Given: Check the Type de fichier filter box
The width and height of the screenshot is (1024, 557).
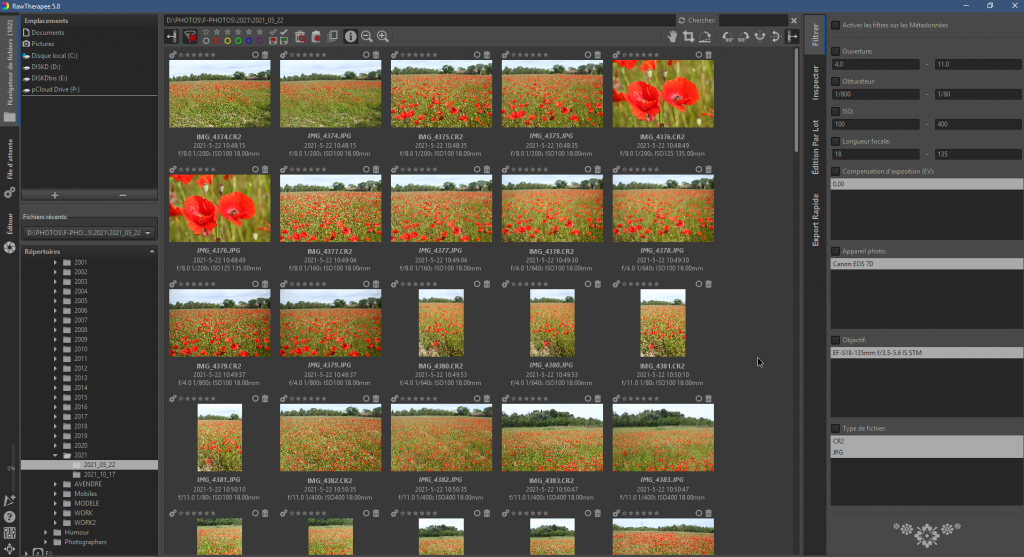Looking at the screenshot, I should 835,428.
